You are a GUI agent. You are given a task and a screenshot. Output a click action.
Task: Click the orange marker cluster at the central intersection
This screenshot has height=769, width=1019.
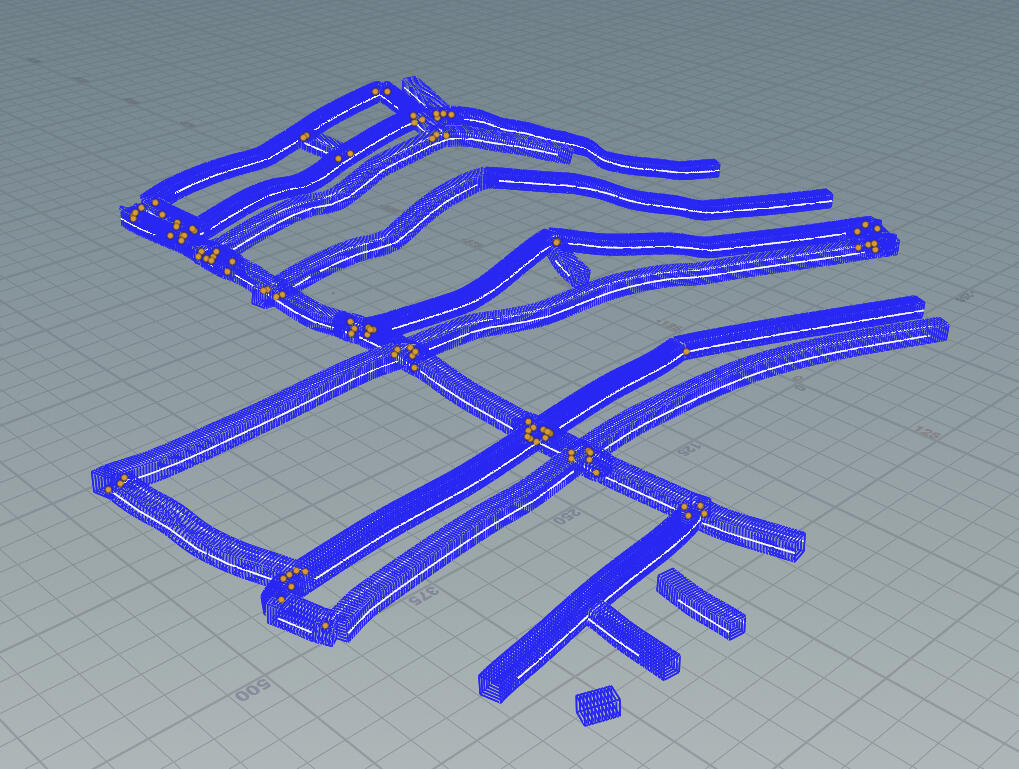pos(535,432)
